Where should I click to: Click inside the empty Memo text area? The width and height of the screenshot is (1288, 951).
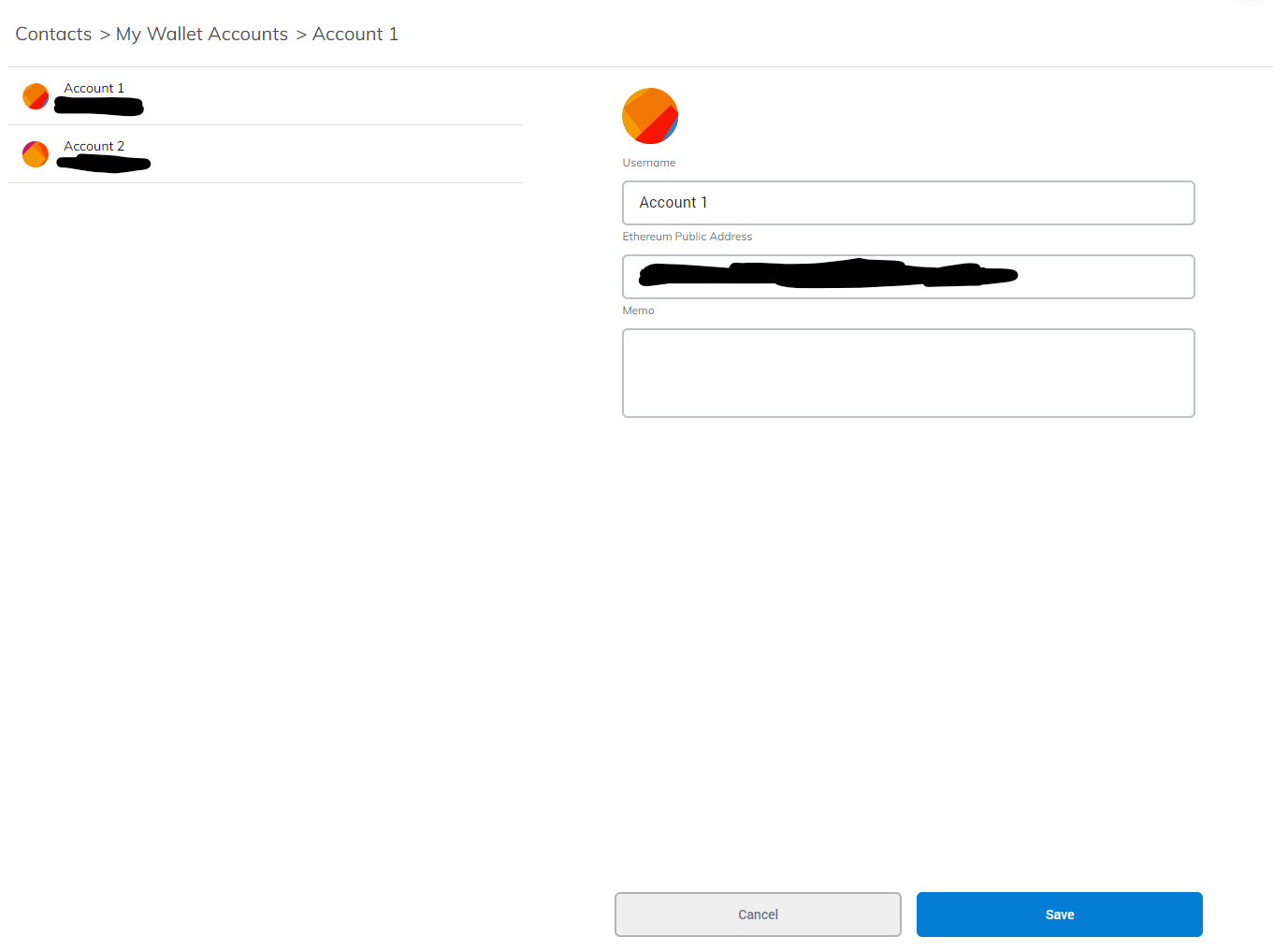(x=908, y=372)
